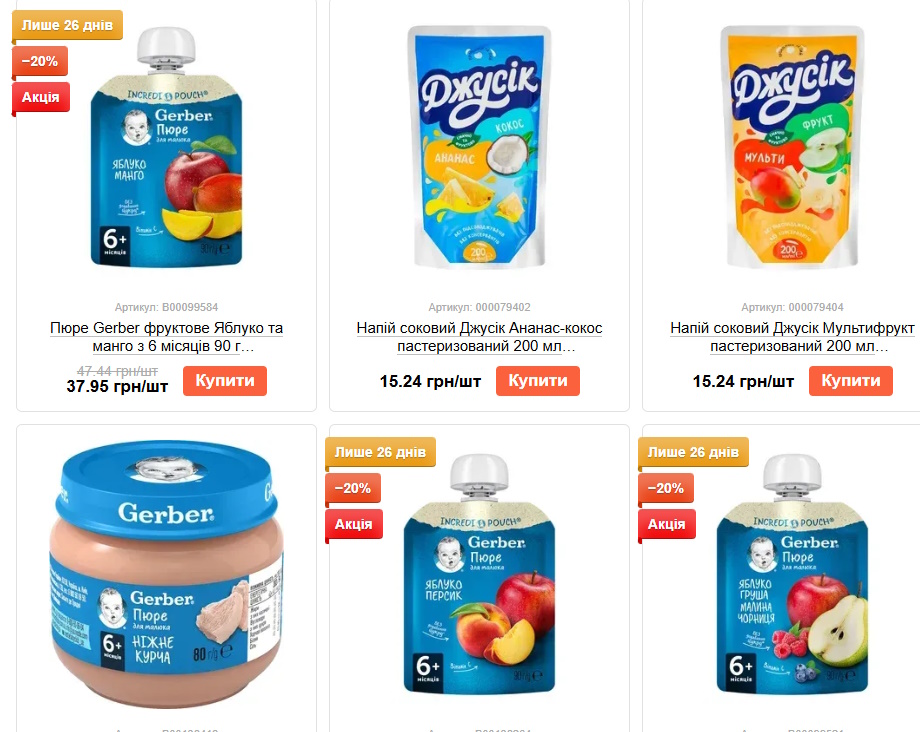Click the Акція badge on the peach puree
This screenshot has height=732, width=920.
353,524
